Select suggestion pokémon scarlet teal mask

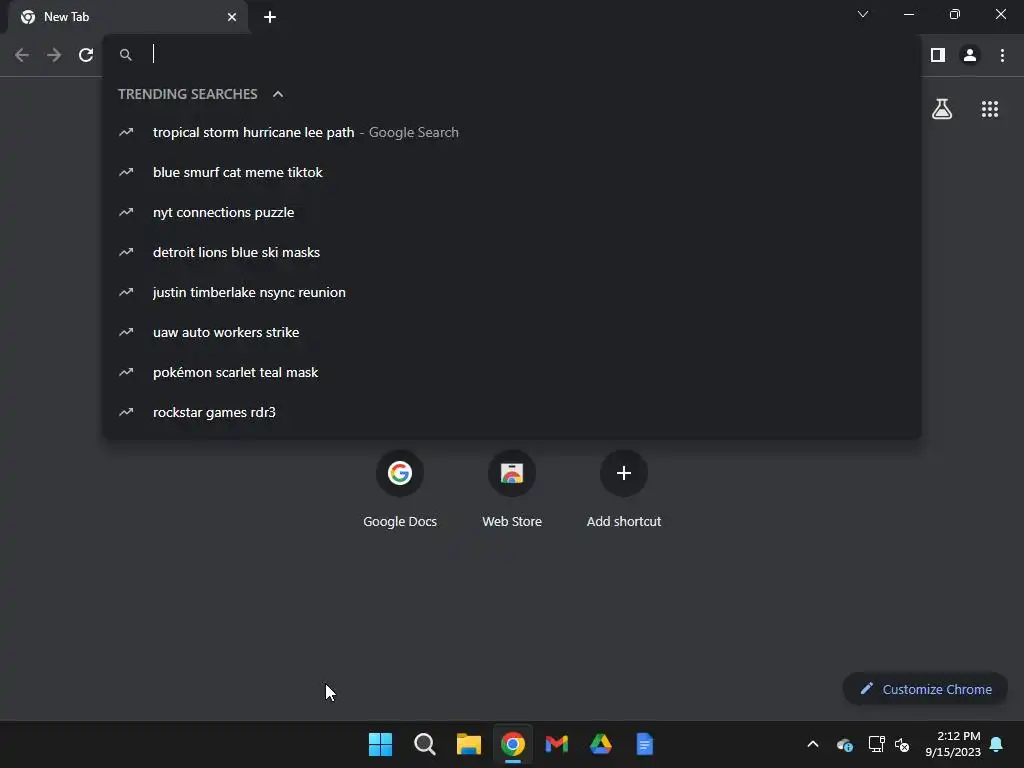(x=512, y=372)
